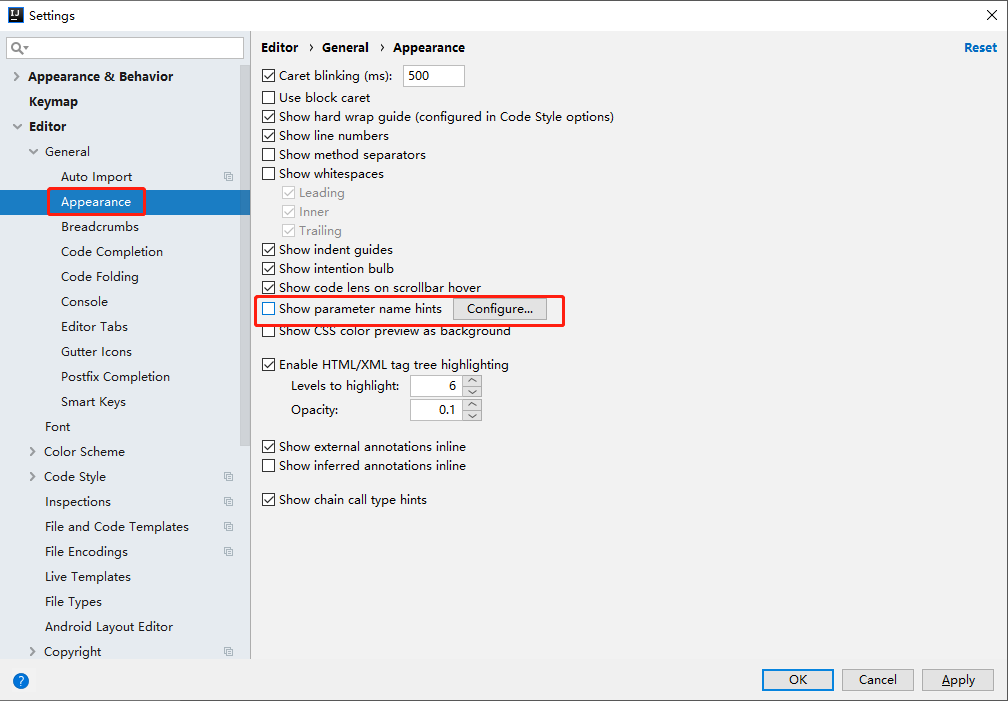
Task: Click the project-level icon beside Inspections
Action: click(x=228, y=502)
